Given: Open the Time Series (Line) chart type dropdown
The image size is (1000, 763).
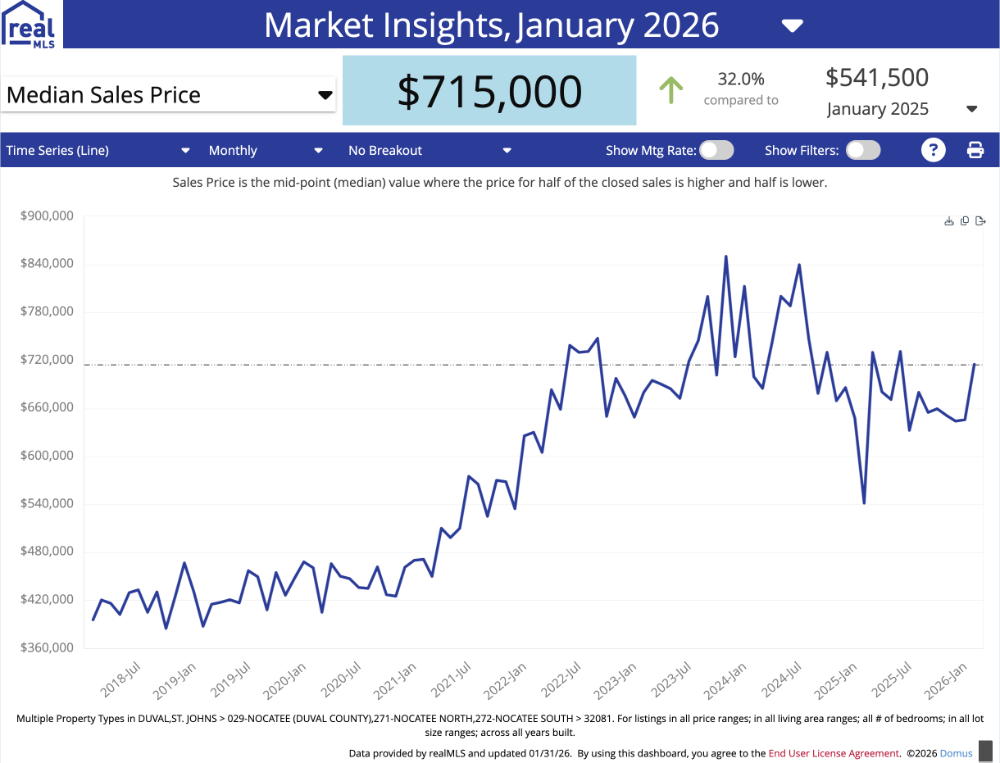Looking at the screenshot, I should pyautogui.click(x=185, y=149).
